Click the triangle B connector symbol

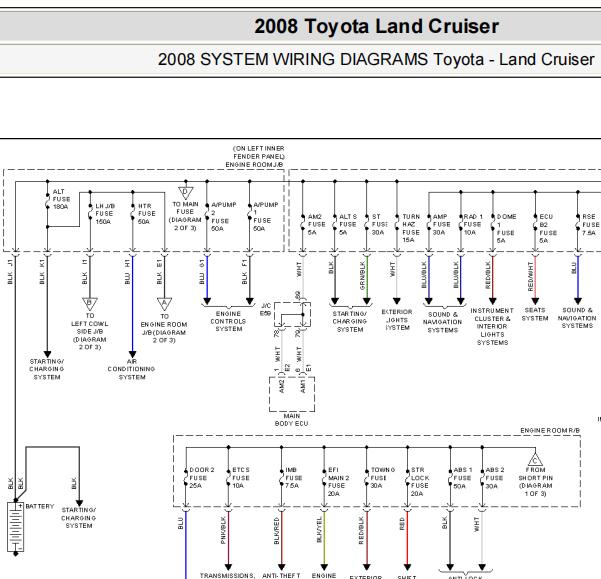pos(90,303)
